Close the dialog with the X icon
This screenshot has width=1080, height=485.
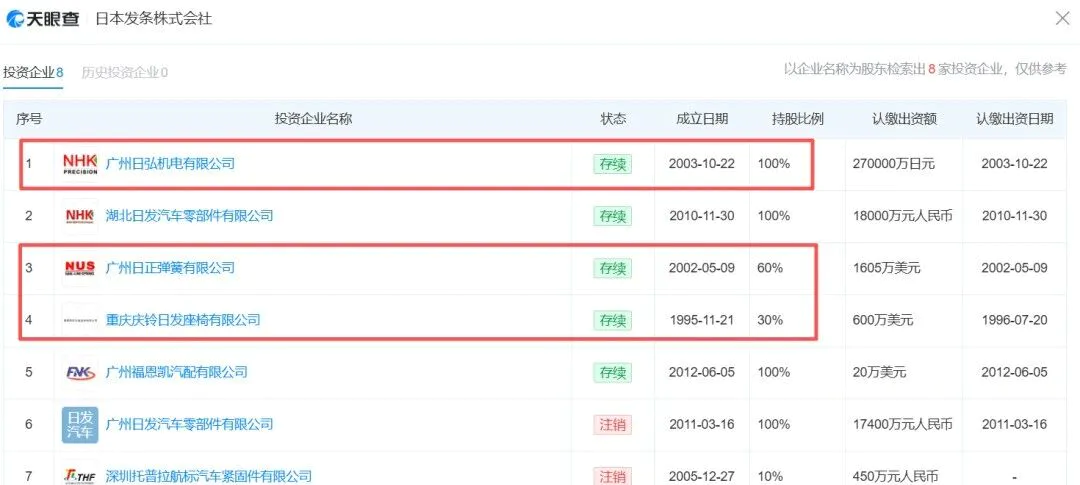coord(1062,19)
